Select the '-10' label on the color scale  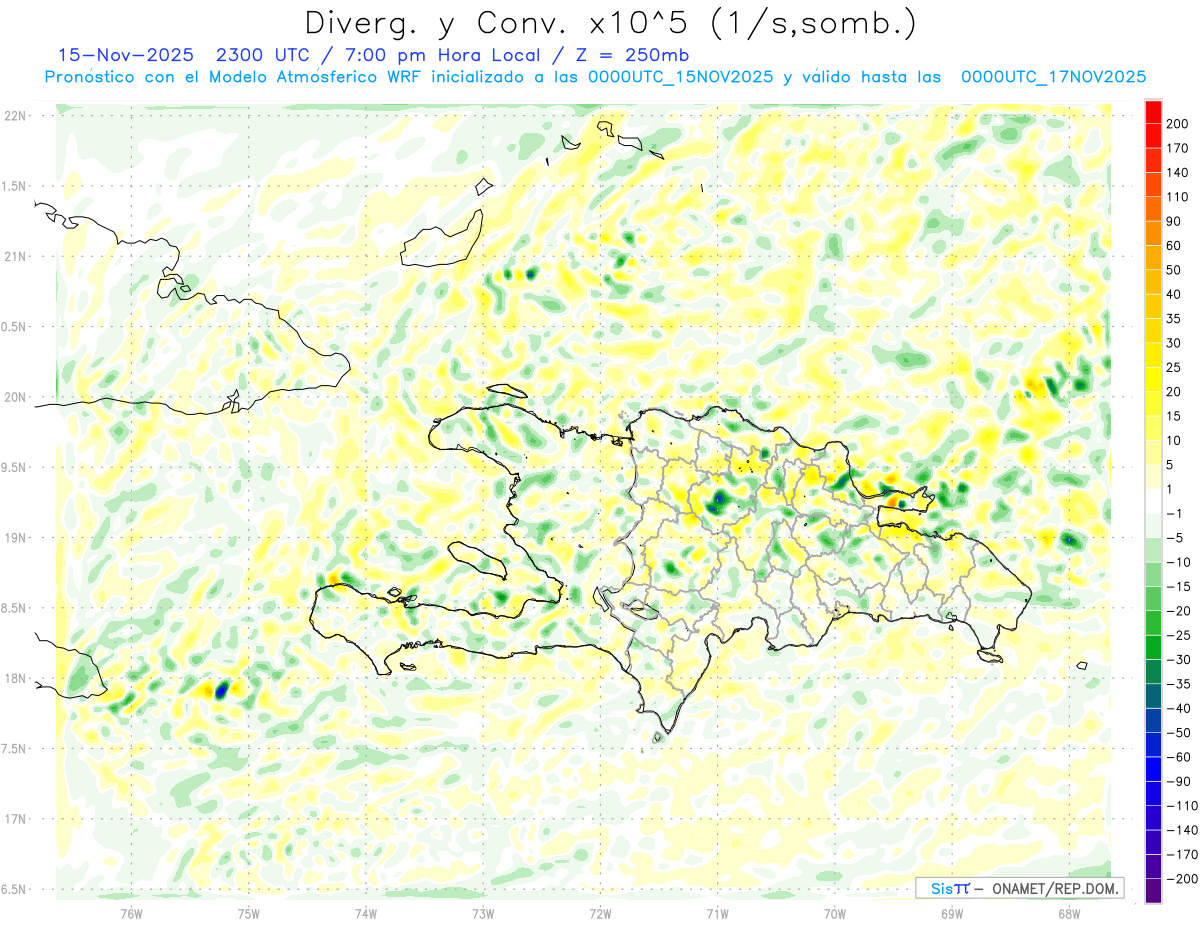(1178, 563)
